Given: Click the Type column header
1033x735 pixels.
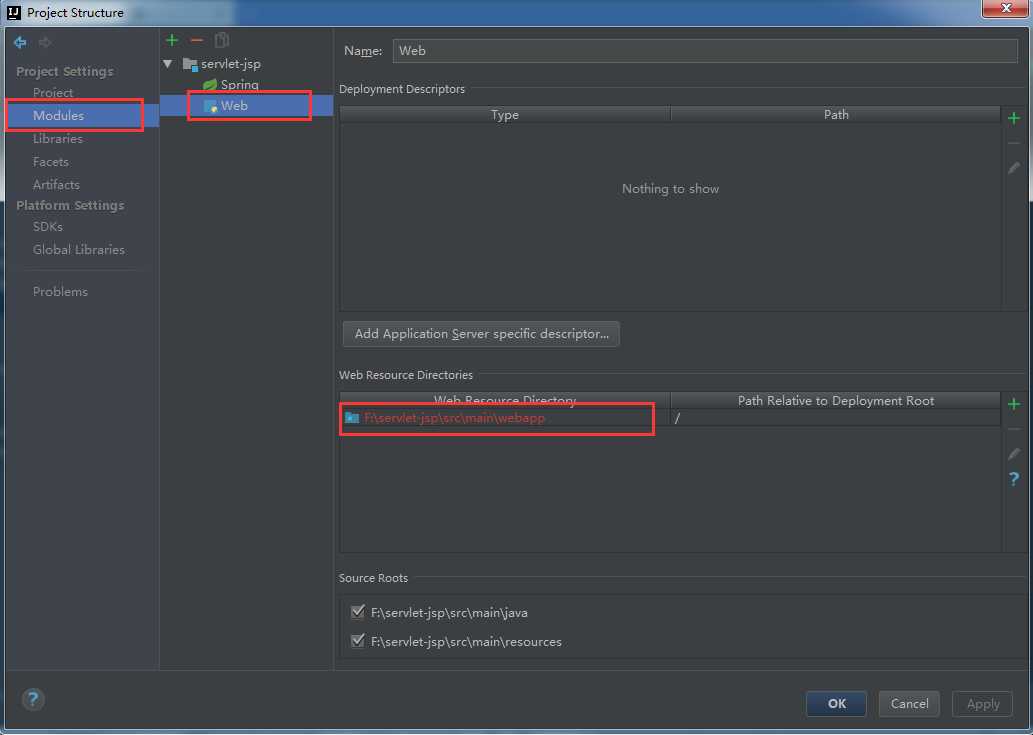Looking at the screenshot, I should [505, 115].
